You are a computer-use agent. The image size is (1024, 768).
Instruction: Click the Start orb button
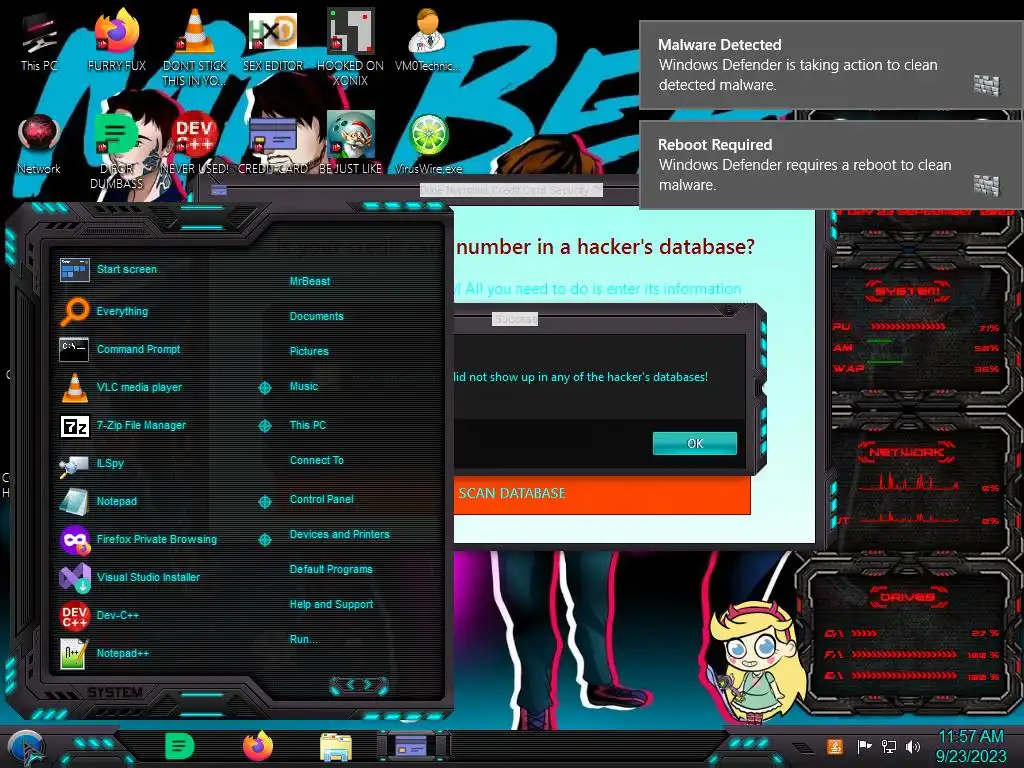click(26, 747)
